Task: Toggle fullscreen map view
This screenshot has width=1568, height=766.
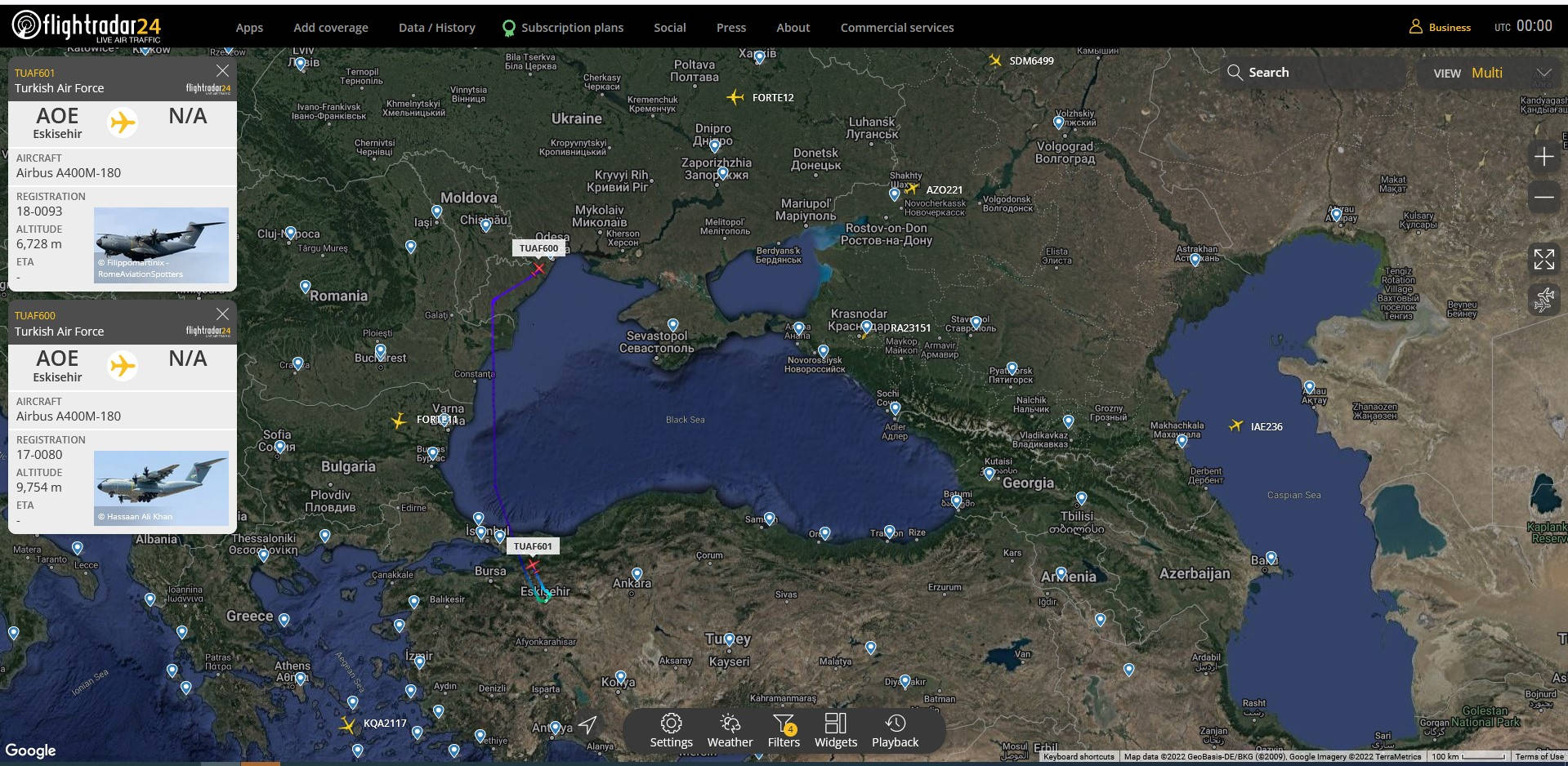Action: pyautogui.click(x=1543, y=260)
